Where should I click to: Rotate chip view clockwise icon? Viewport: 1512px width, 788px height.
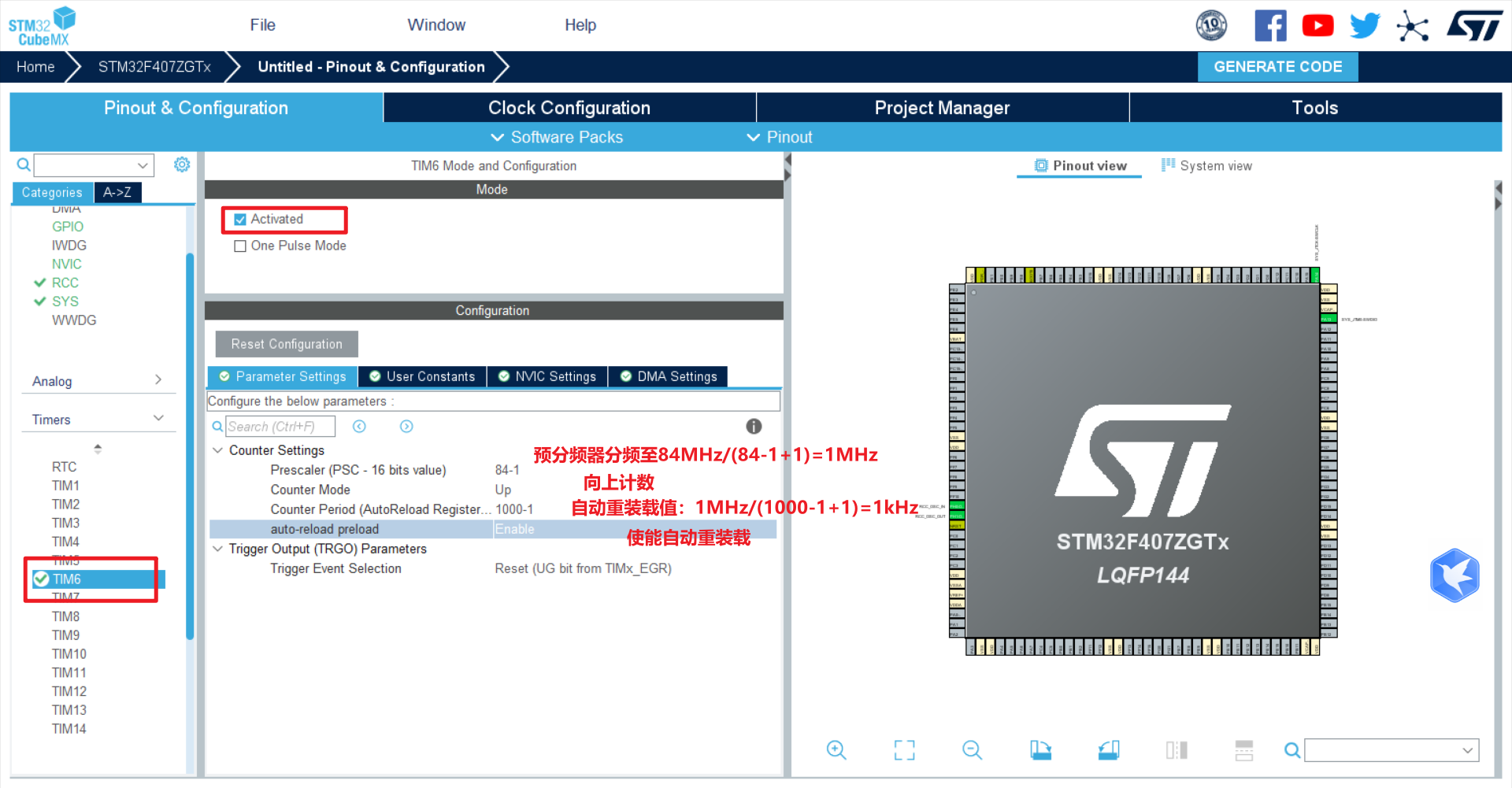[x=1040, y=750]
